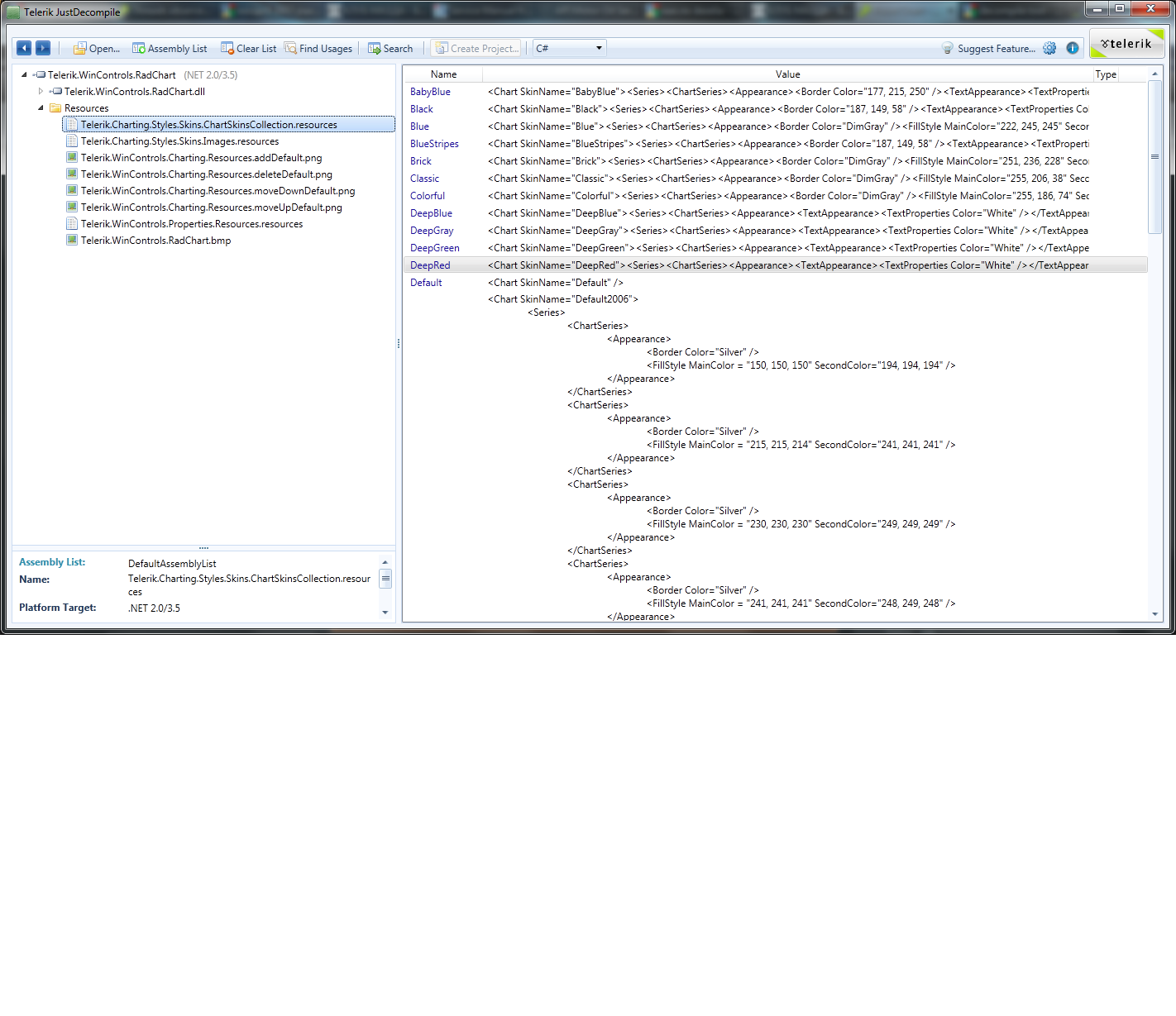
Task: Select the BlueStripes resource name
Action: tap(434, 144)
